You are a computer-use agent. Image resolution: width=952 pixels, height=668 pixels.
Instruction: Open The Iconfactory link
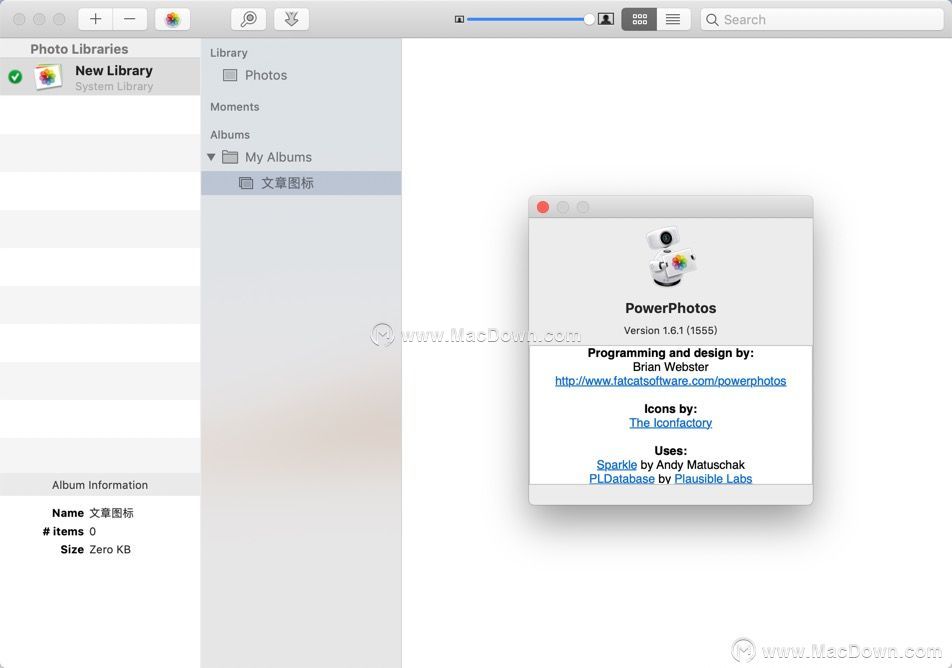tap(670, 423)
